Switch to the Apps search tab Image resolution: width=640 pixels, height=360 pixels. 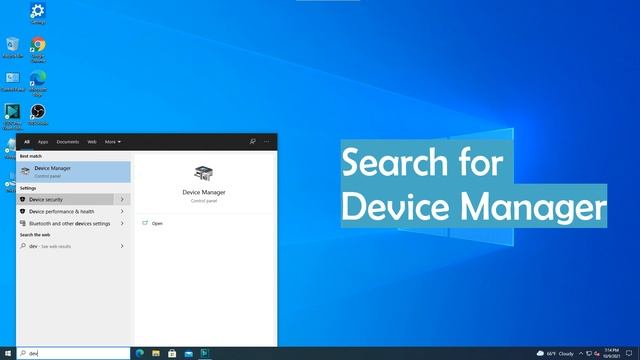point(43,142)
